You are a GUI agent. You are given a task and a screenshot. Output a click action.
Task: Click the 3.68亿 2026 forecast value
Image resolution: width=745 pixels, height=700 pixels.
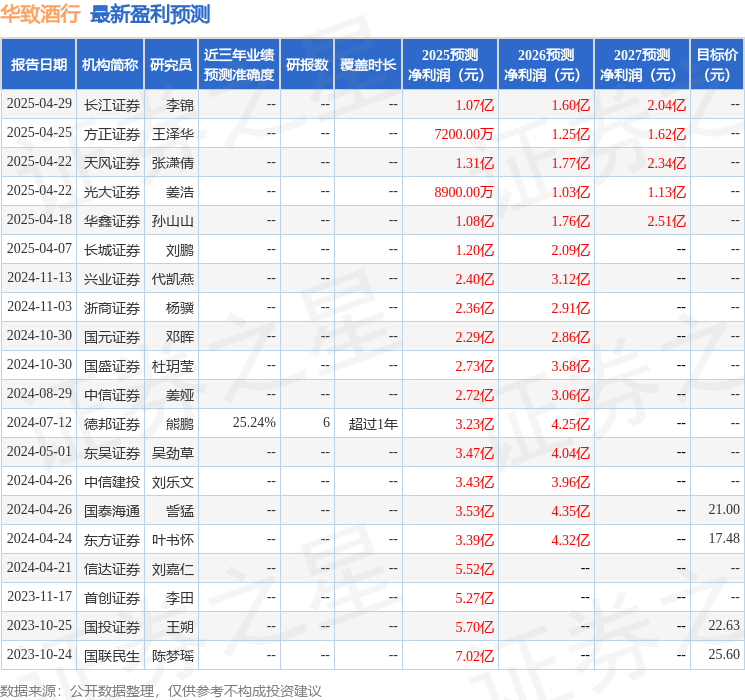tap(570, 366)
